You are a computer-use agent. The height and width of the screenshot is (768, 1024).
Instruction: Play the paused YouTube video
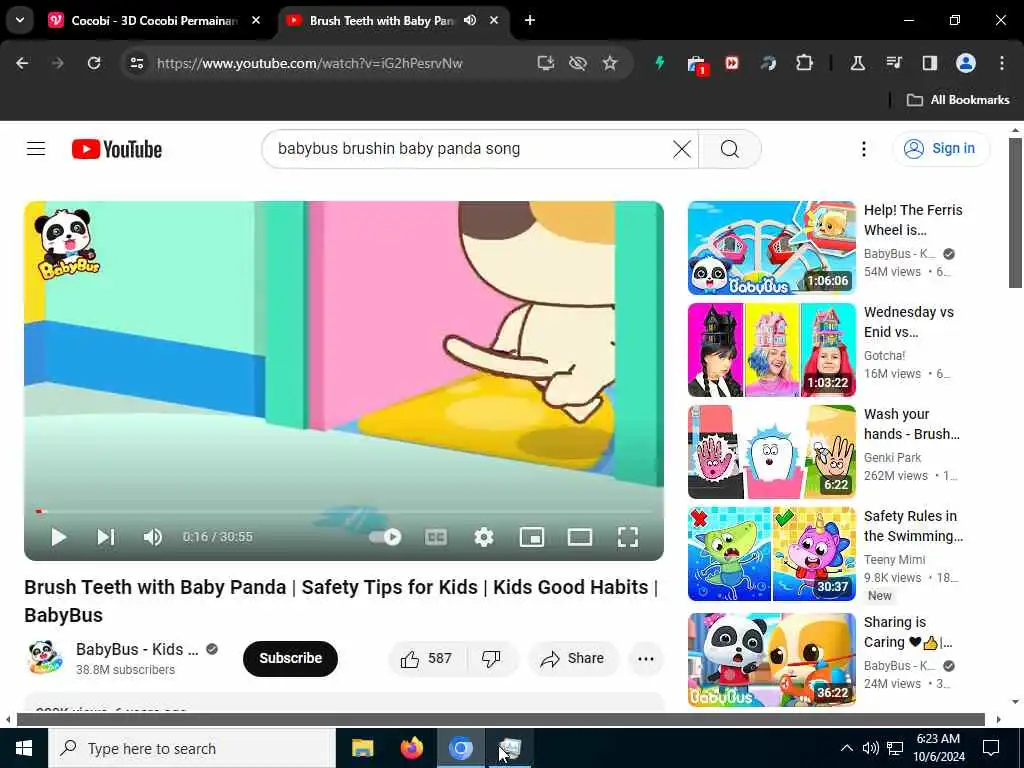59,537
